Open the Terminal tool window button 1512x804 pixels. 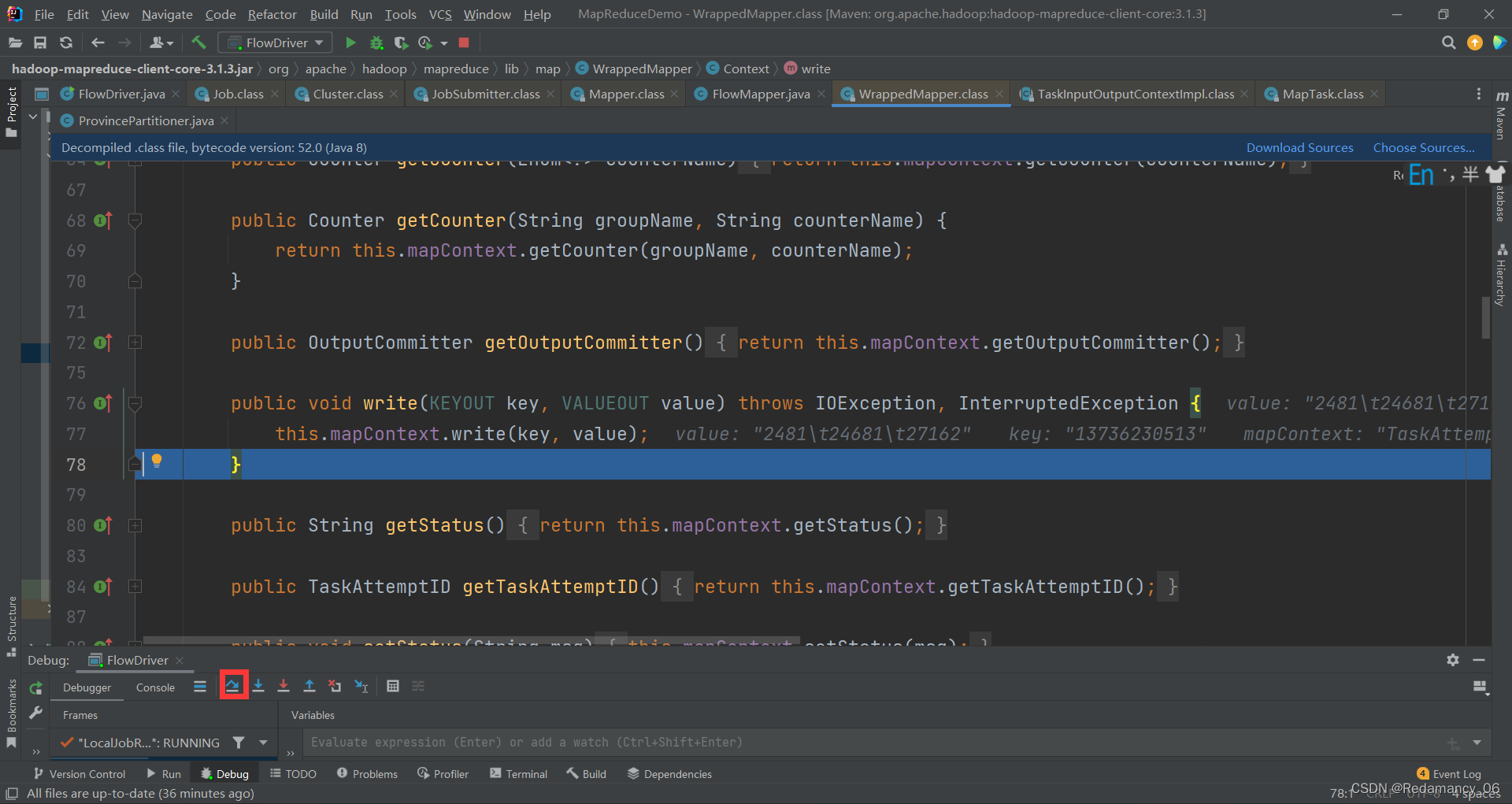(x=518, y=774)
